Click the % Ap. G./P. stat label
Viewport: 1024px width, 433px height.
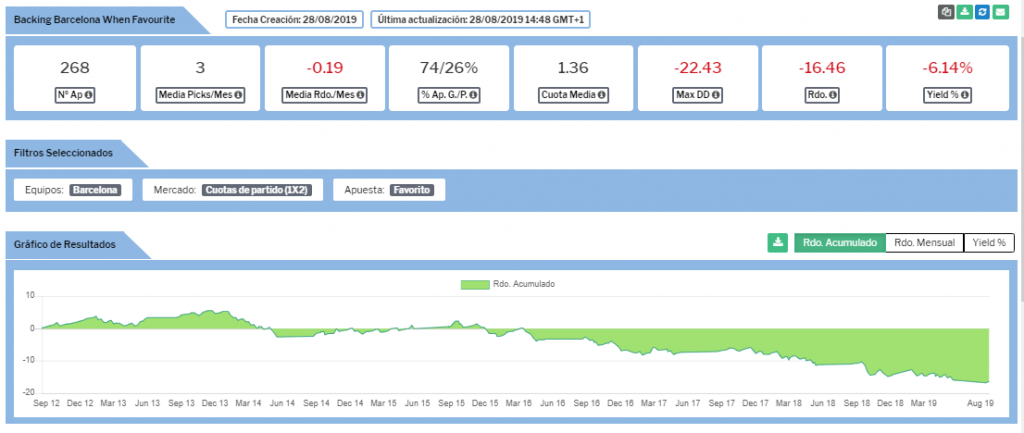(444, 97)
